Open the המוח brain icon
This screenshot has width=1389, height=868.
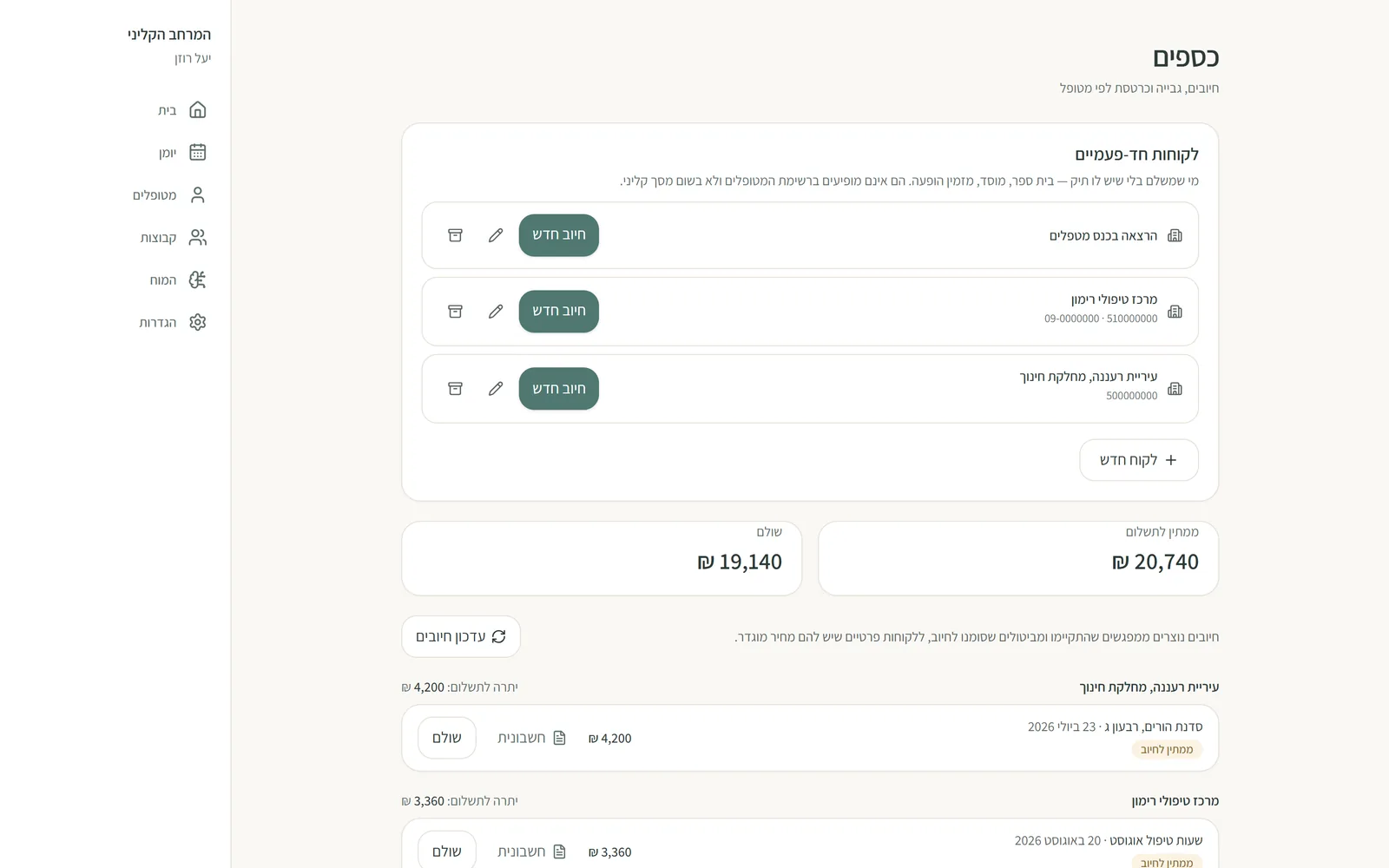pos(198,280)
